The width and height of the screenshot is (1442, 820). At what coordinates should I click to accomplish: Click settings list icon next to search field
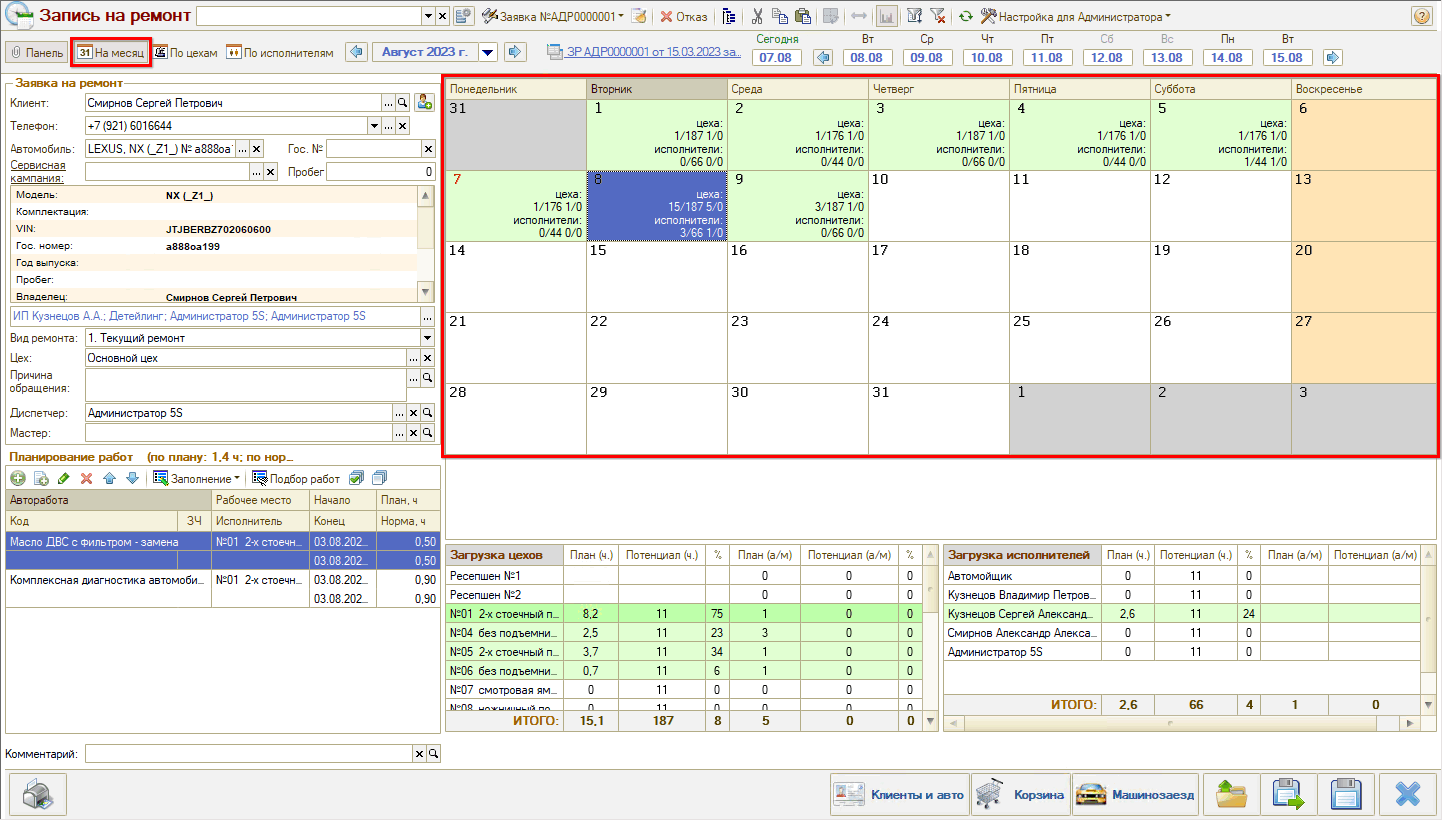pos(463,16)
